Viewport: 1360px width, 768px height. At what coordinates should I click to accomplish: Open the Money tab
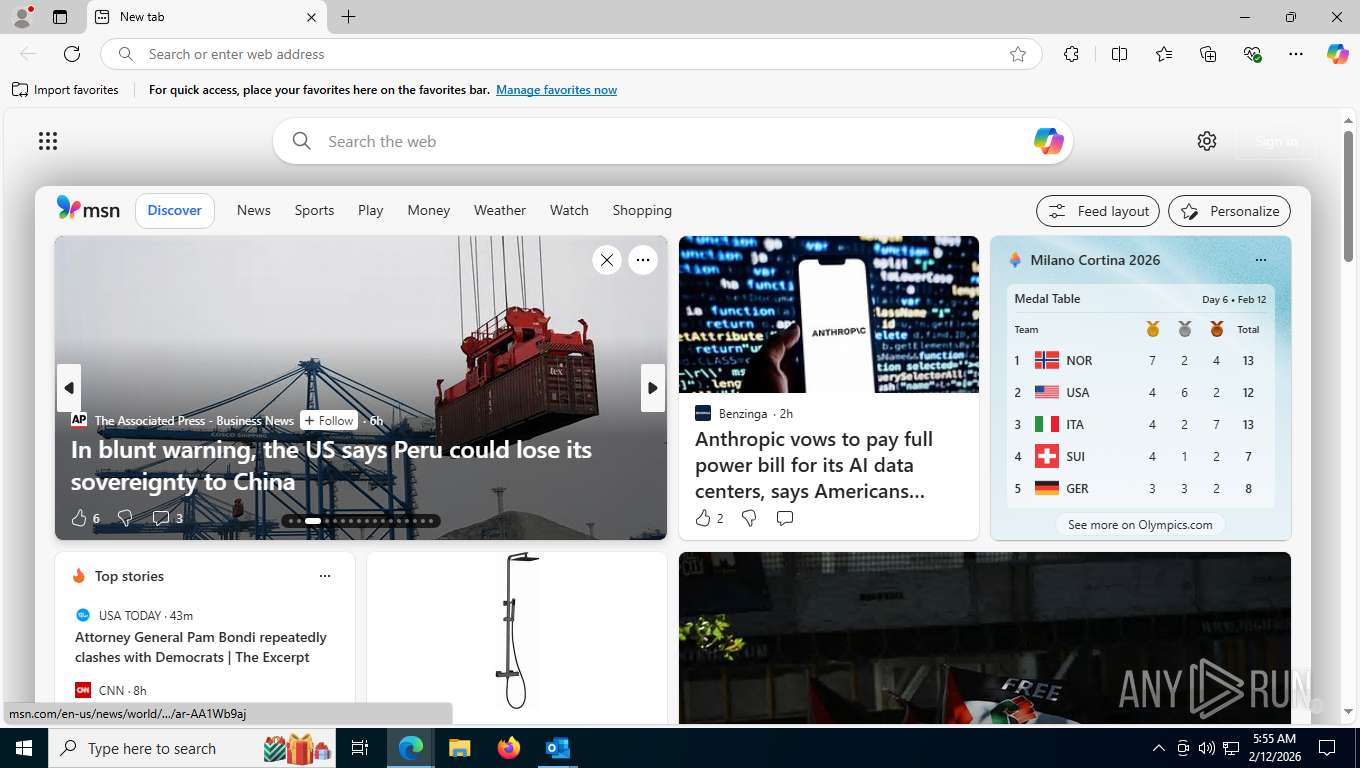(429, 210)
